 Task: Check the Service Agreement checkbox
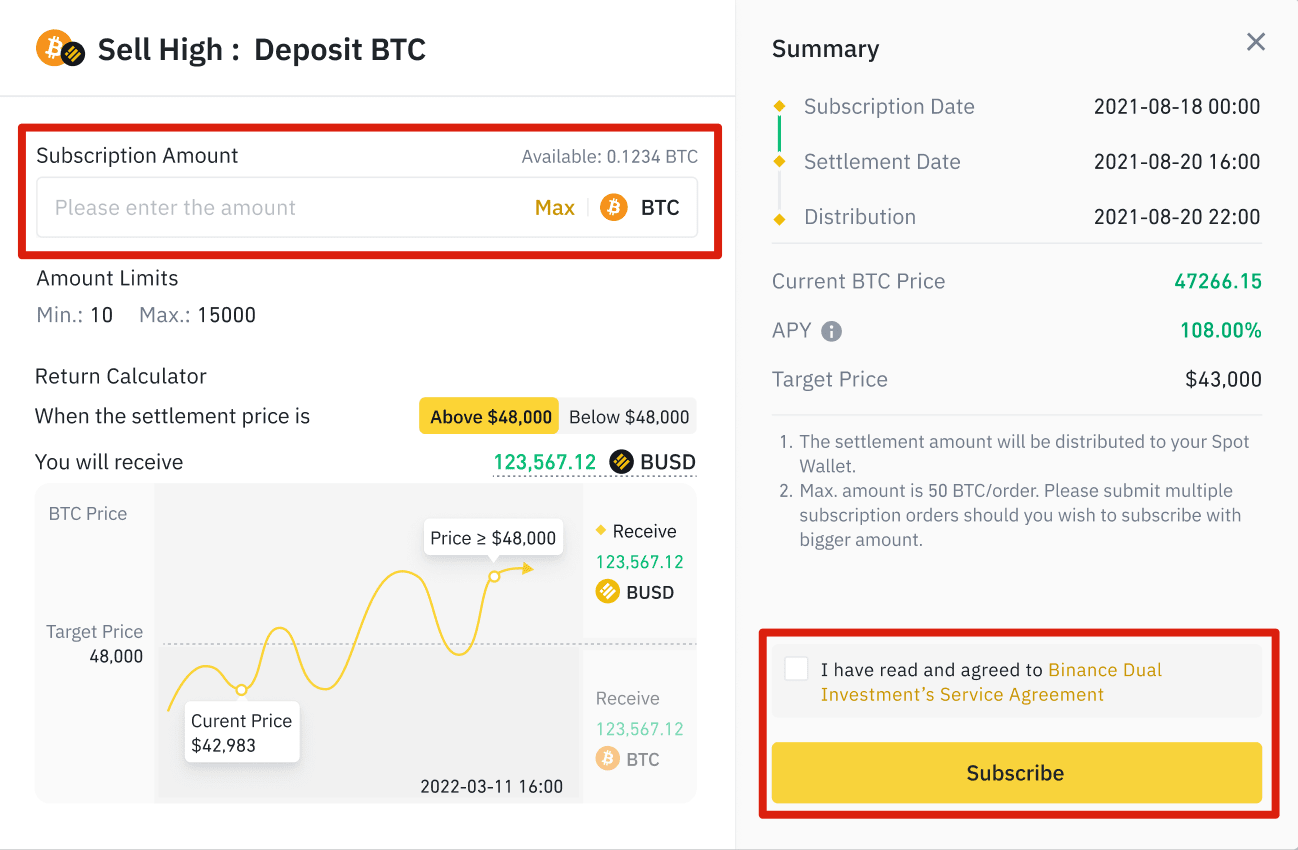(796, 669)
